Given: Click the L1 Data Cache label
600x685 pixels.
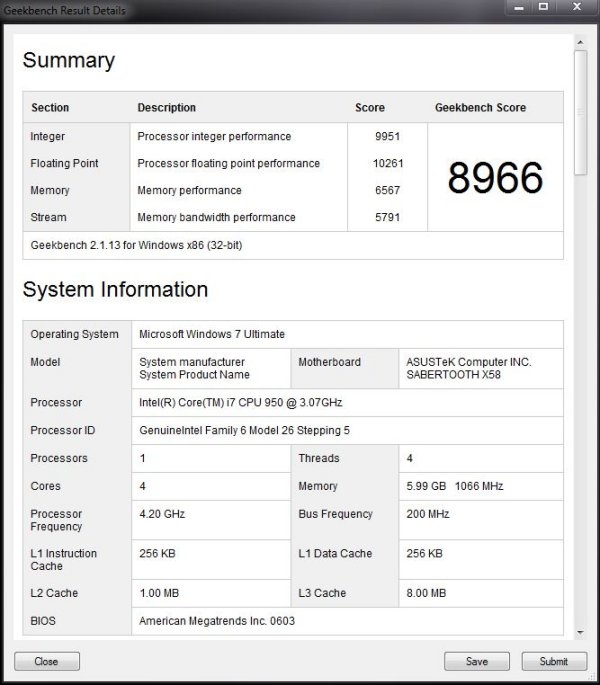Looking at the screenshot, I should tap(335, 554).
